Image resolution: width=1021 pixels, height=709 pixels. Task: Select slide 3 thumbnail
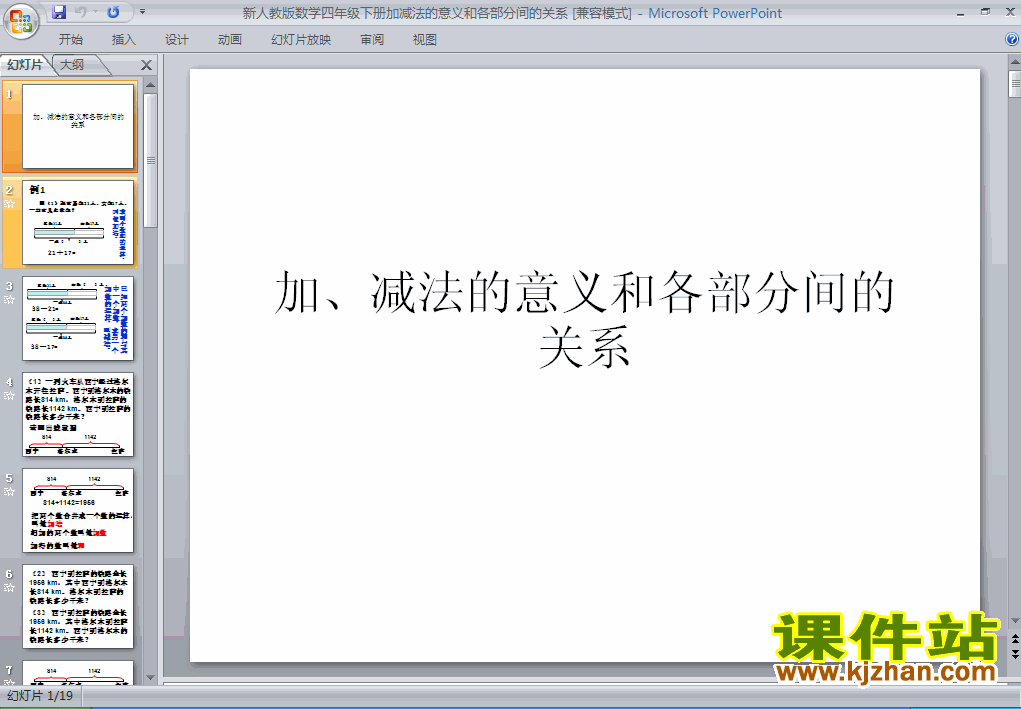coord(78,318)
